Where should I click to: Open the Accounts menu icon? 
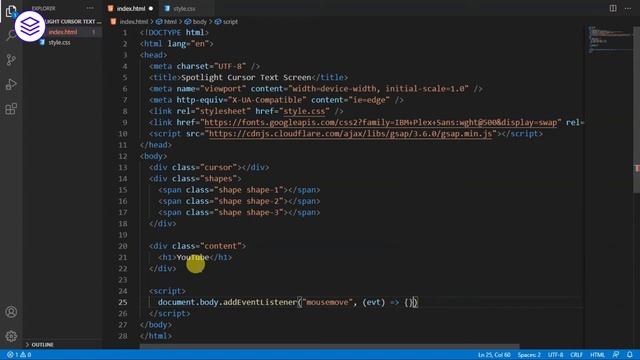point(11,312)
